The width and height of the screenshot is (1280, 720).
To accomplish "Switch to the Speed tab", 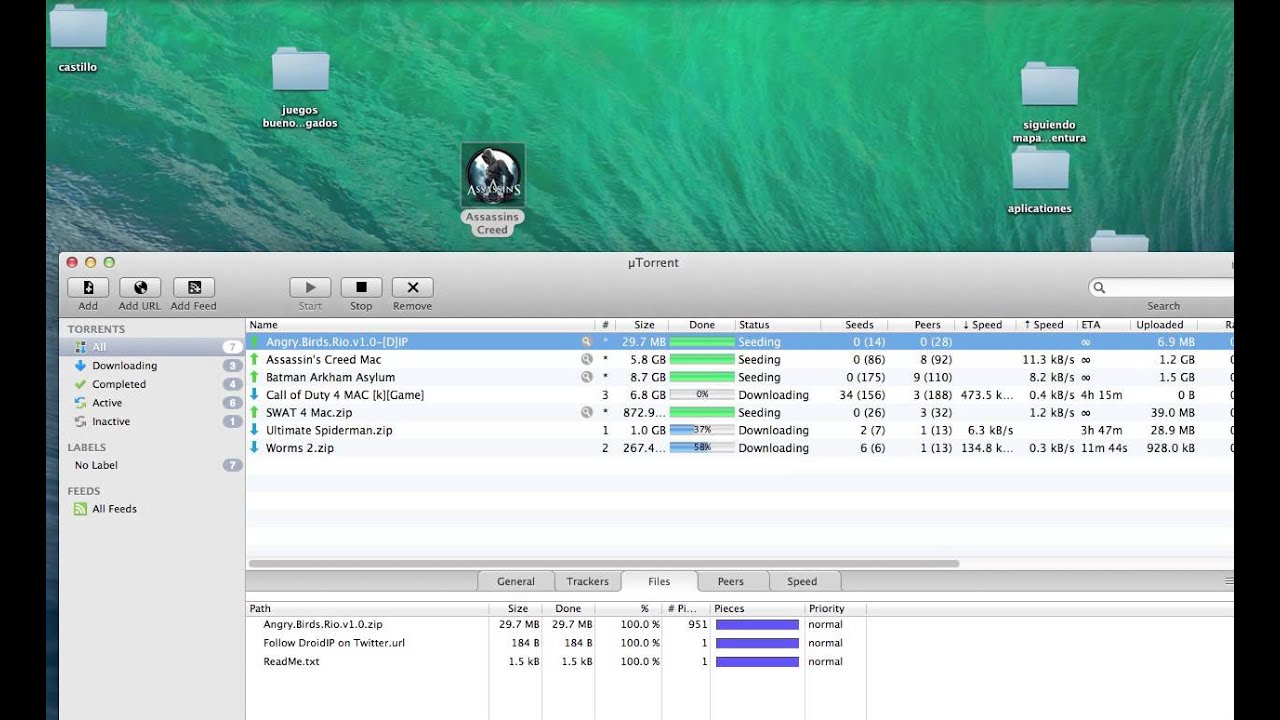I will [802, 581].
